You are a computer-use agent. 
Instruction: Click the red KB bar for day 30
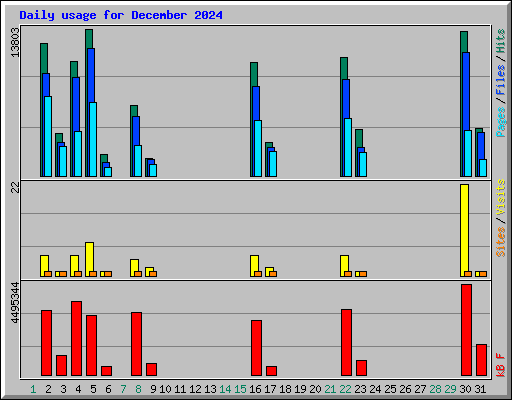tap(466, 330)
